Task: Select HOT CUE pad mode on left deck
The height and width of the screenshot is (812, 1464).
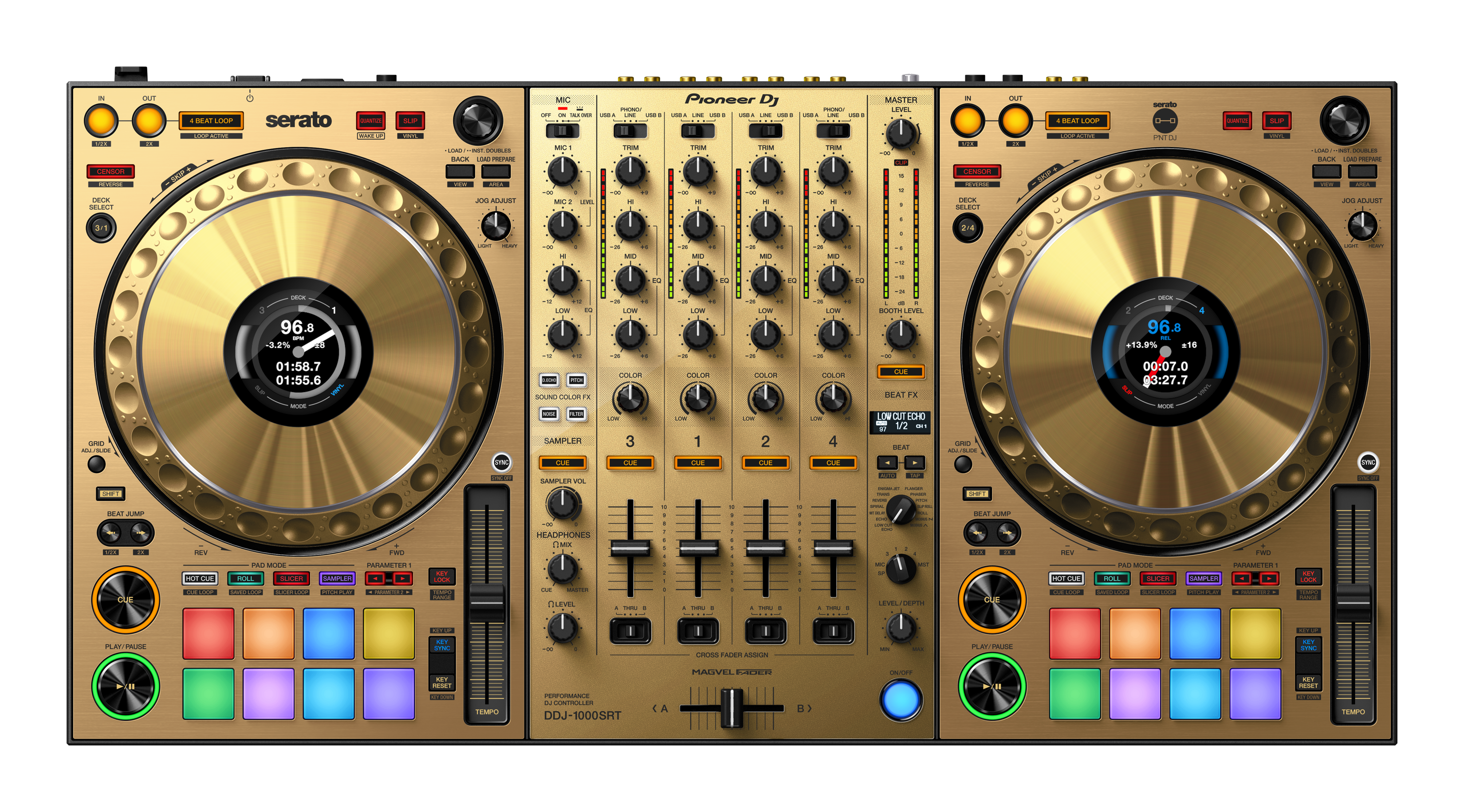Action: tap(200, 578)
